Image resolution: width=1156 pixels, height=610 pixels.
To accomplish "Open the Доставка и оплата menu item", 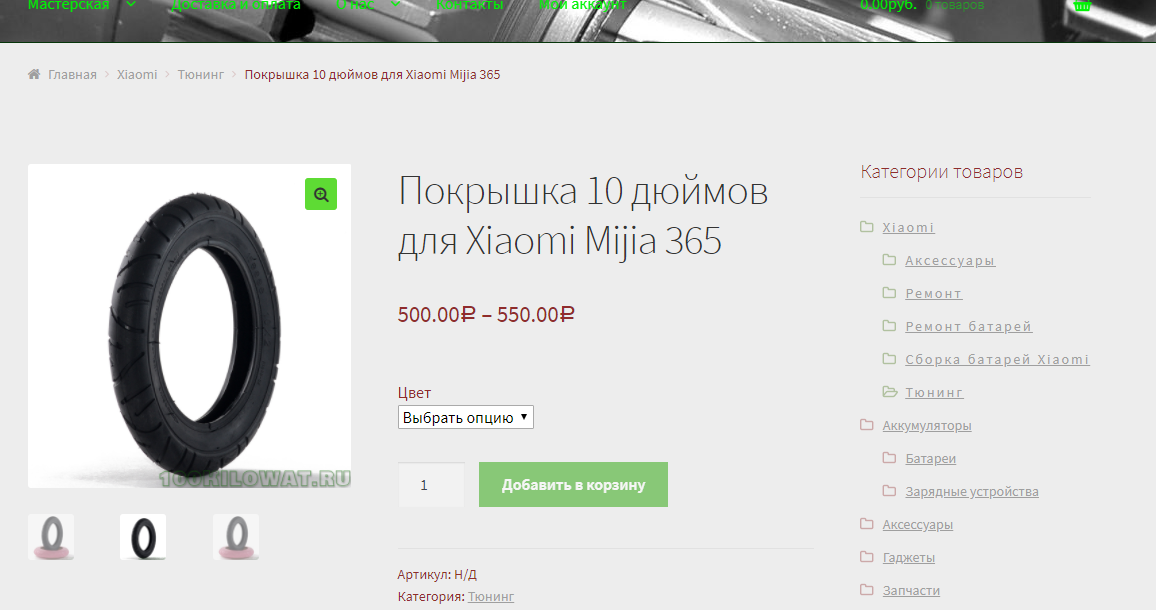I will pos(236,4).
